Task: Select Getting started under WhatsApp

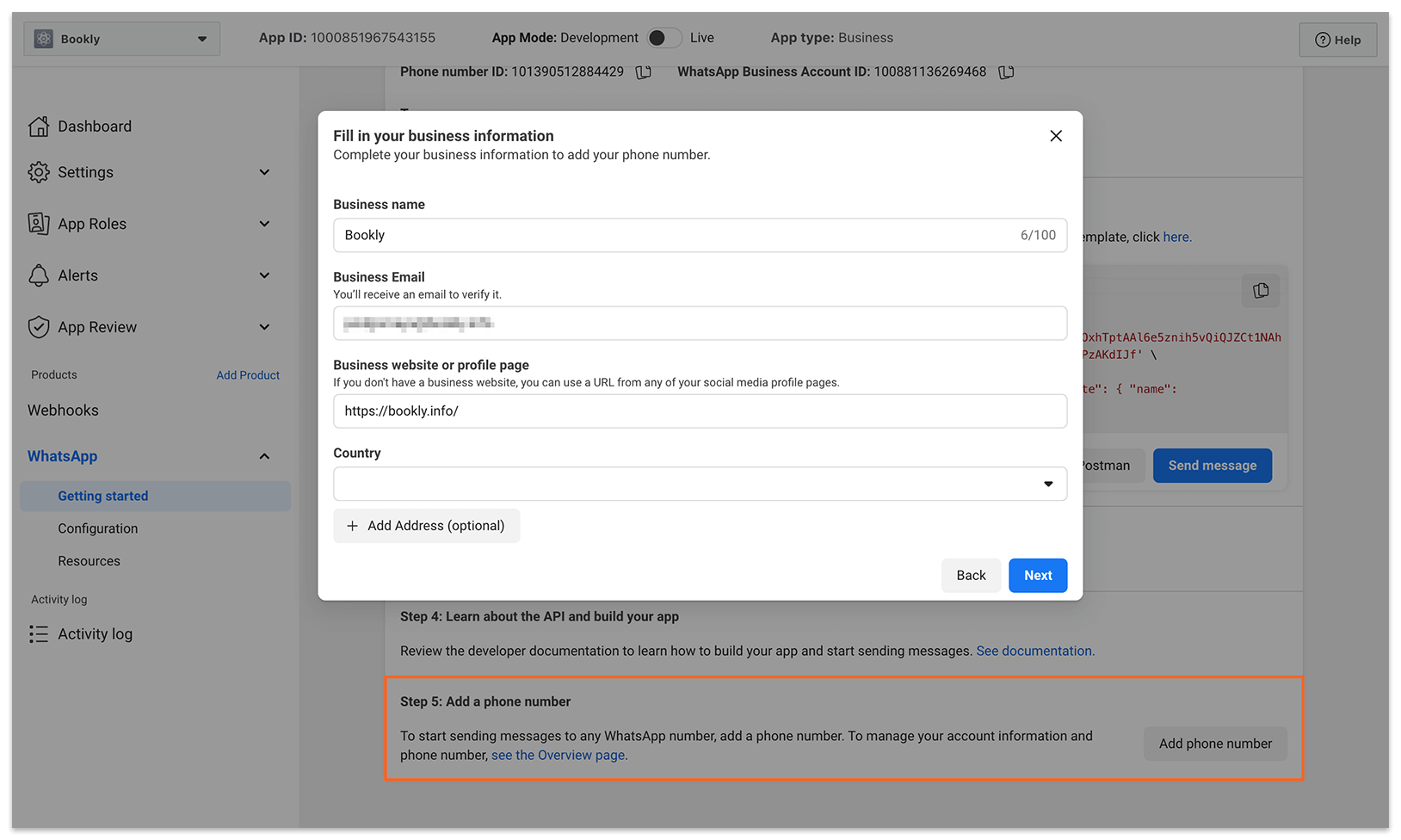Action: pyautogui.click(x=155, y=496)
